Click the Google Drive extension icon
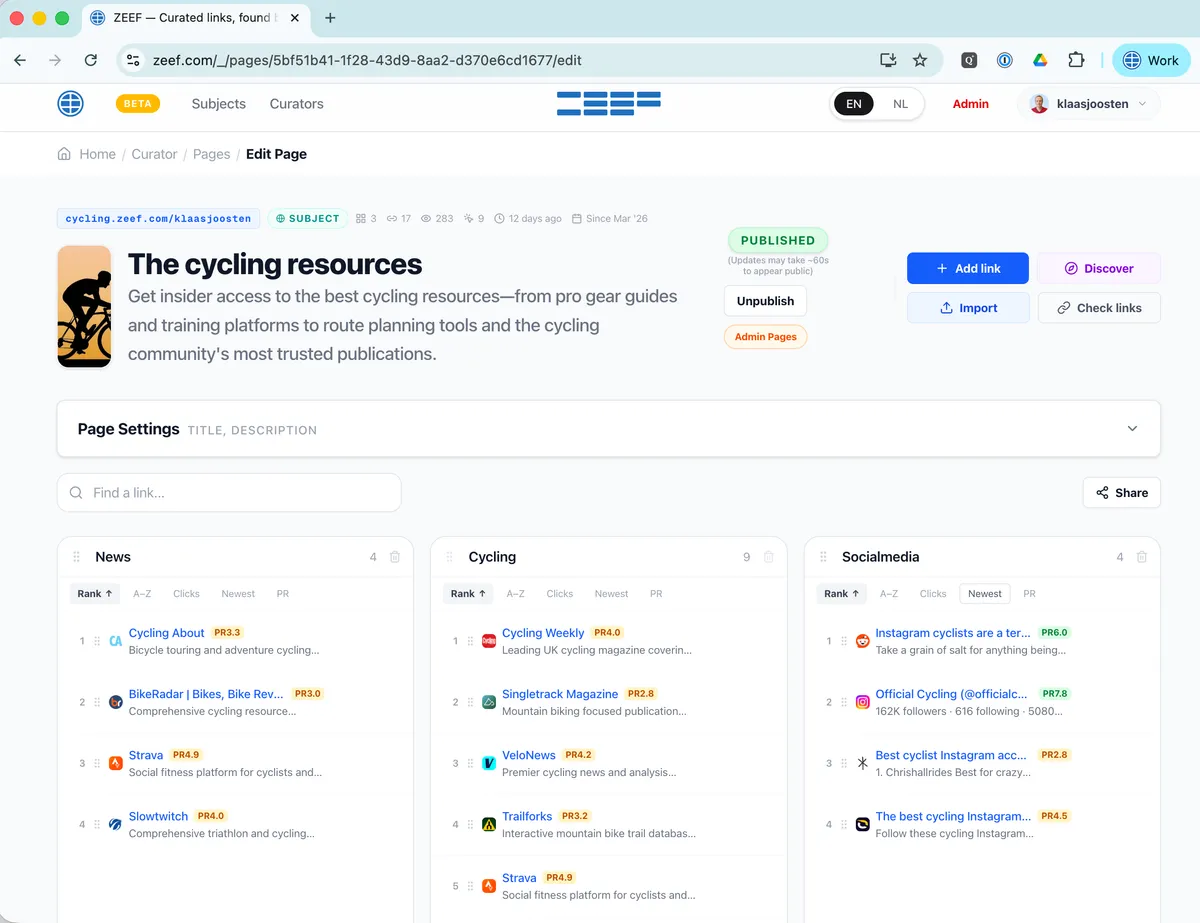The width and height of the screenshot is (1200, 923). 1040,60
